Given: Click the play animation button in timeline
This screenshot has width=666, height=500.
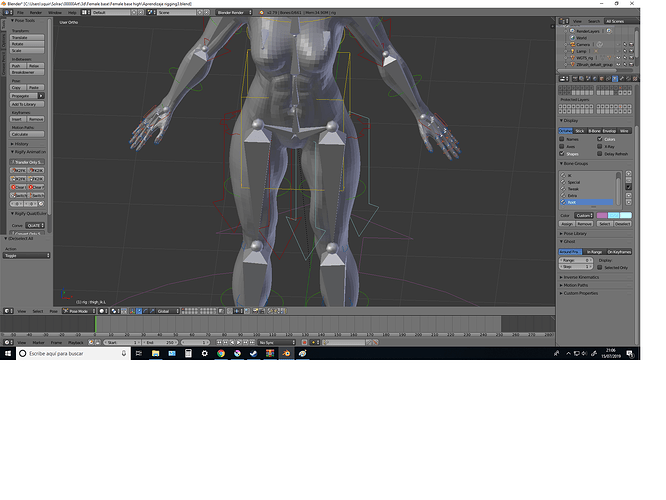Looking at the screenshot, I should (x=239, y=342).
